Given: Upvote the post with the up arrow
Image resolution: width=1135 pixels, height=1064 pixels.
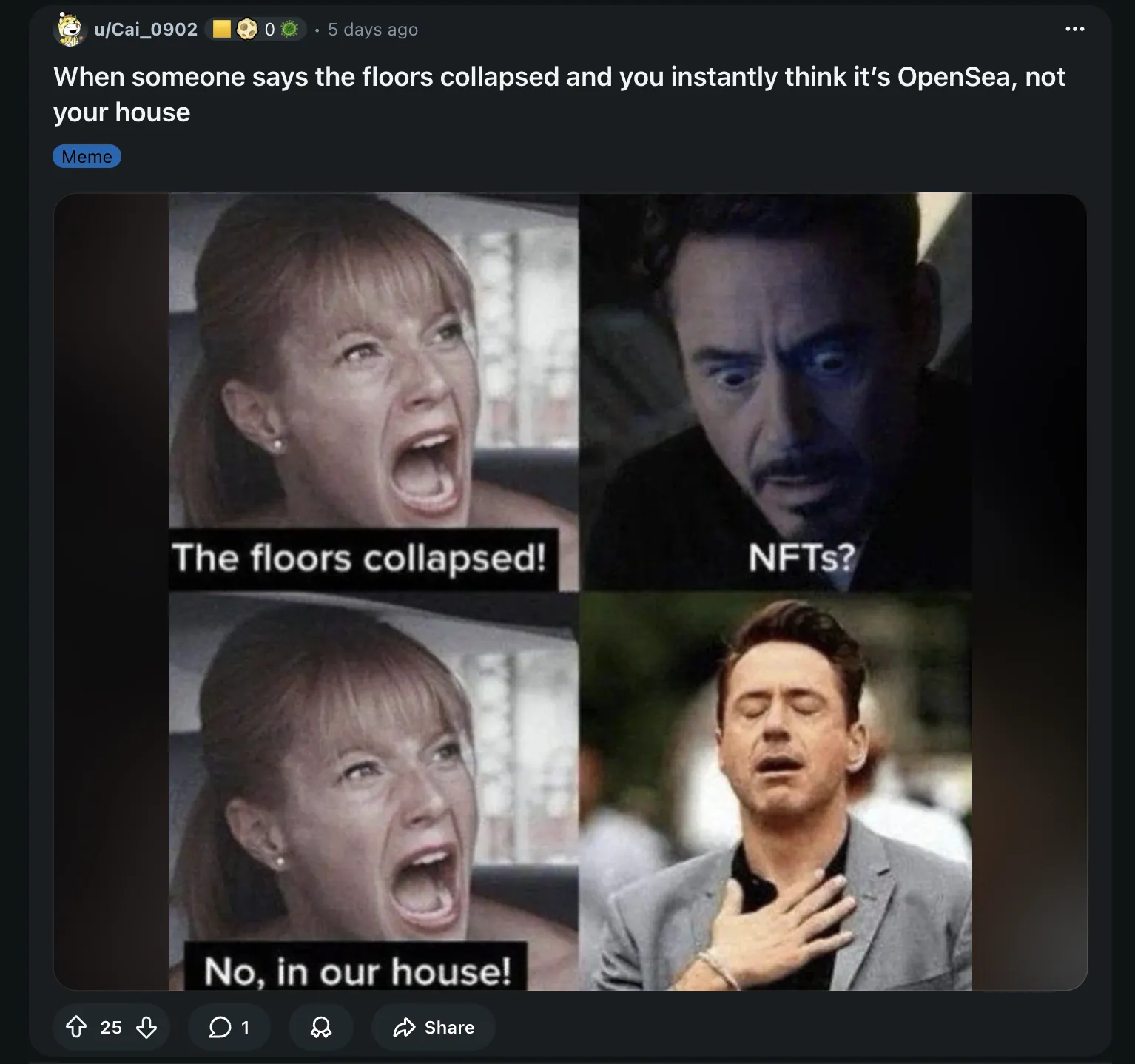Looking at the screenshot, I should [76, 1027].
